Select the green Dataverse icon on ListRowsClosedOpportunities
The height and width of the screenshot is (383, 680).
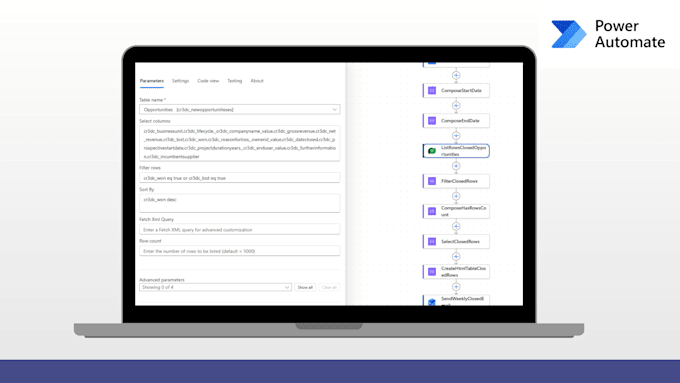click(432, 151)
